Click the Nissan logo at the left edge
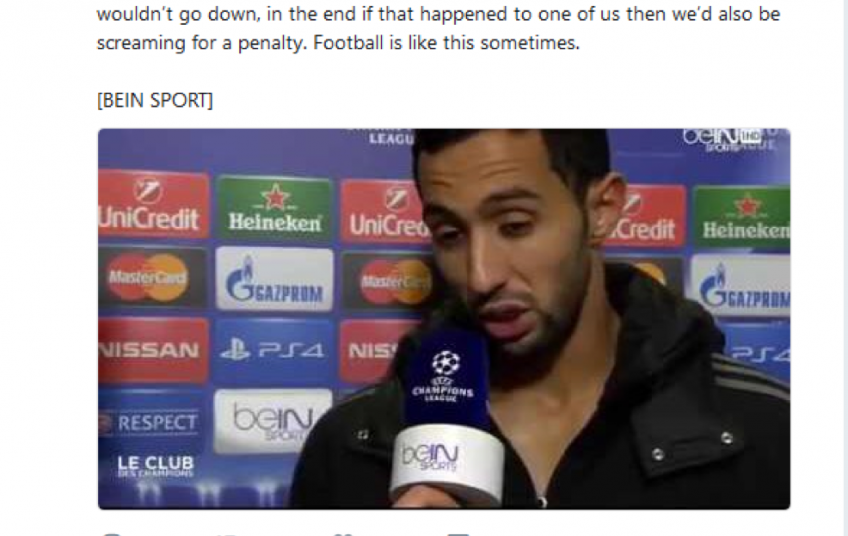Viewport: 848px width, 536px height. click(x=153, y=350)
